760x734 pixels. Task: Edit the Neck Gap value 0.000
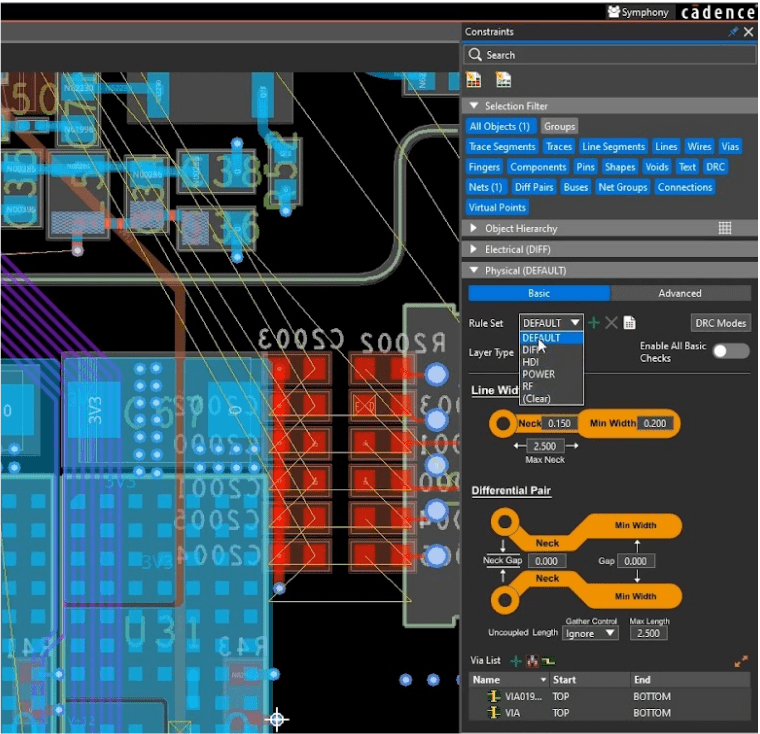coord(546,561)
